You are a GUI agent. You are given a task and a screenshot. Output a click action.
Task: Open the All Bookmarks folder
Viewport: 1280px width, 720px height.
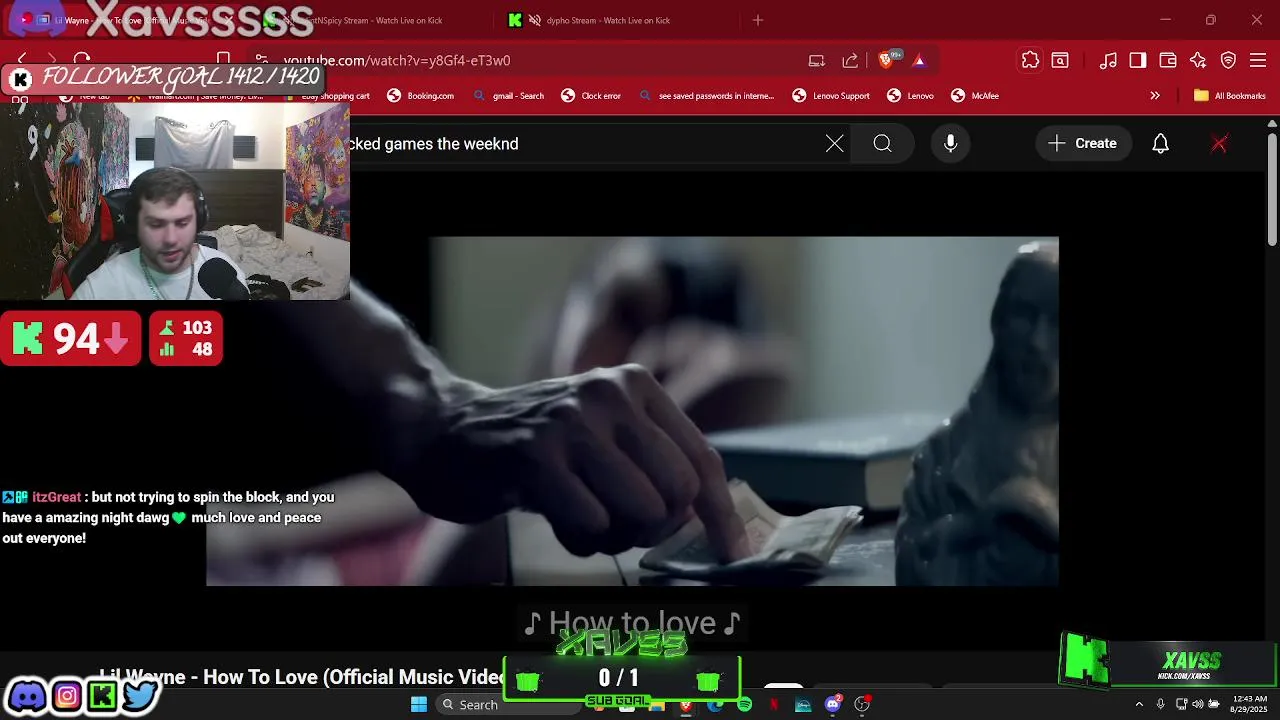coord(1230,96)
